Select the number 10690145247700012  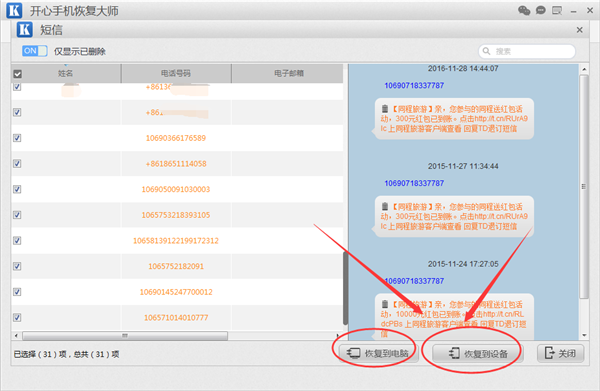[x=176, y=292]
